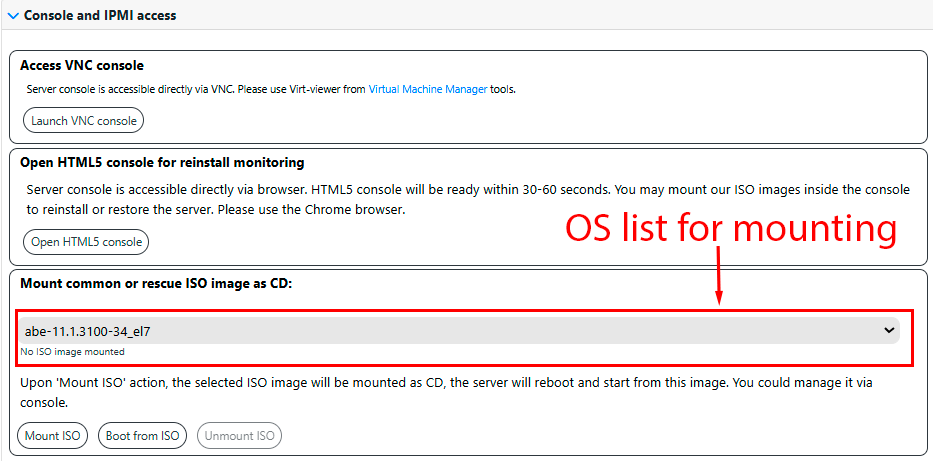Select the Mount common or rescue ISO heading
Image resolution: width=933 pixels, height=461 pixels.
(x=156, y=283)
